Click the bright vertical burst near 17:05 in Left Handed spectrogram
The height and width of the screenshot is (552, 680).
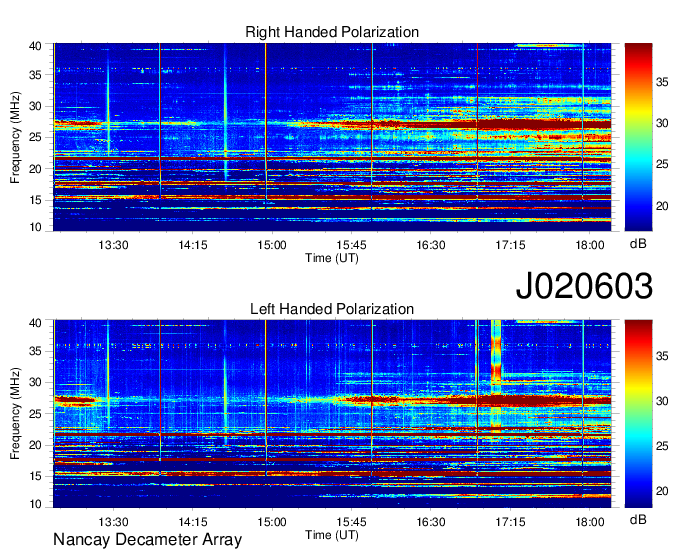tap(496, 376)
